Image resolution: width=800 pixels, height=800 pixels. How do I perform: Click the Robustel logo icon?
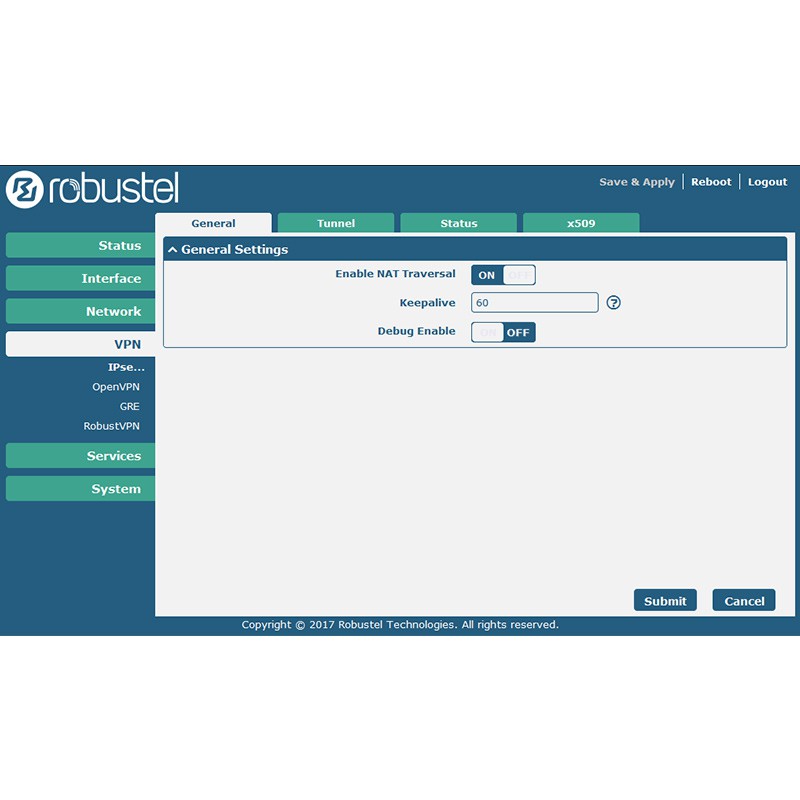[24, 189]
